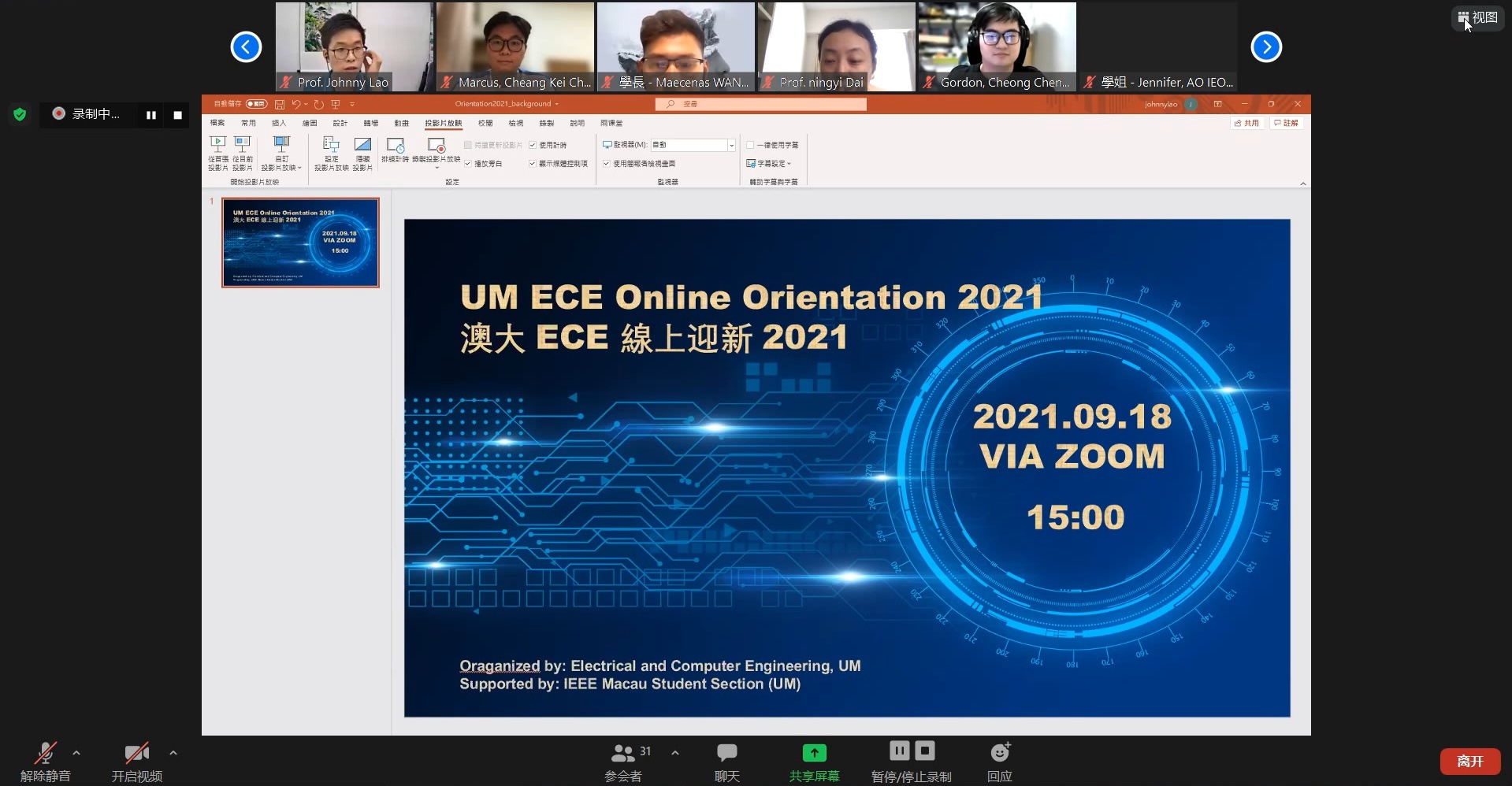
Task: Open customize quick access toolbar dropdown
Action: pos(352,104)
